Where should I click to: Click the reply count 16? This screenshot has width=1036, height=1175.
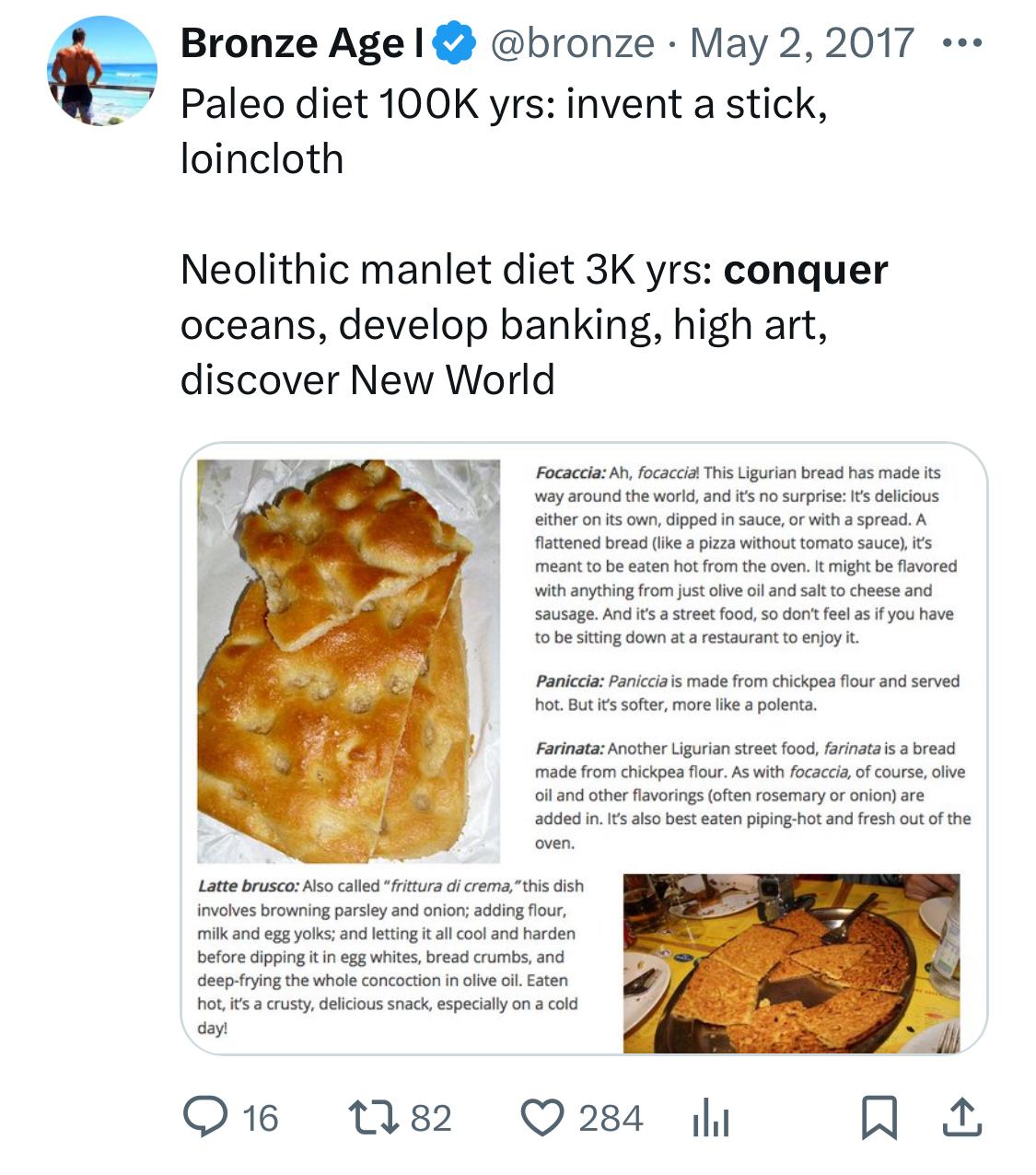260,1119
